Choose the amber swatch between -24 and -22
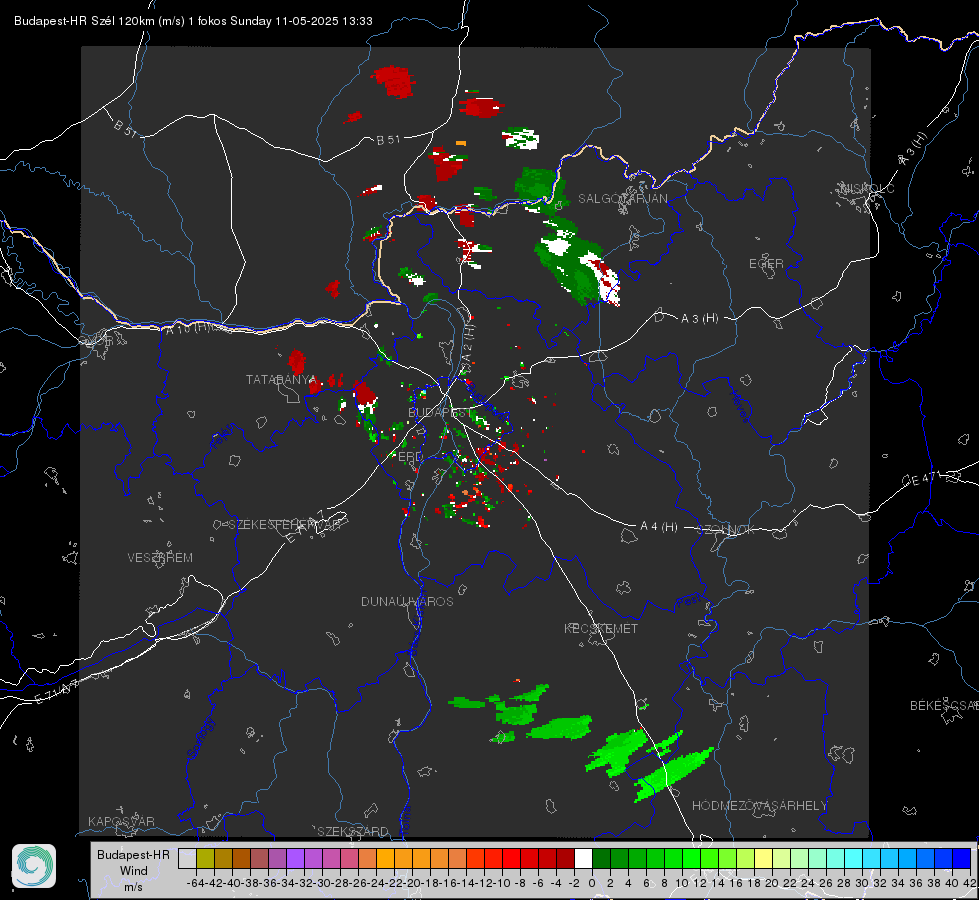This screenshot has width=979, height=900. coord(385,858)
